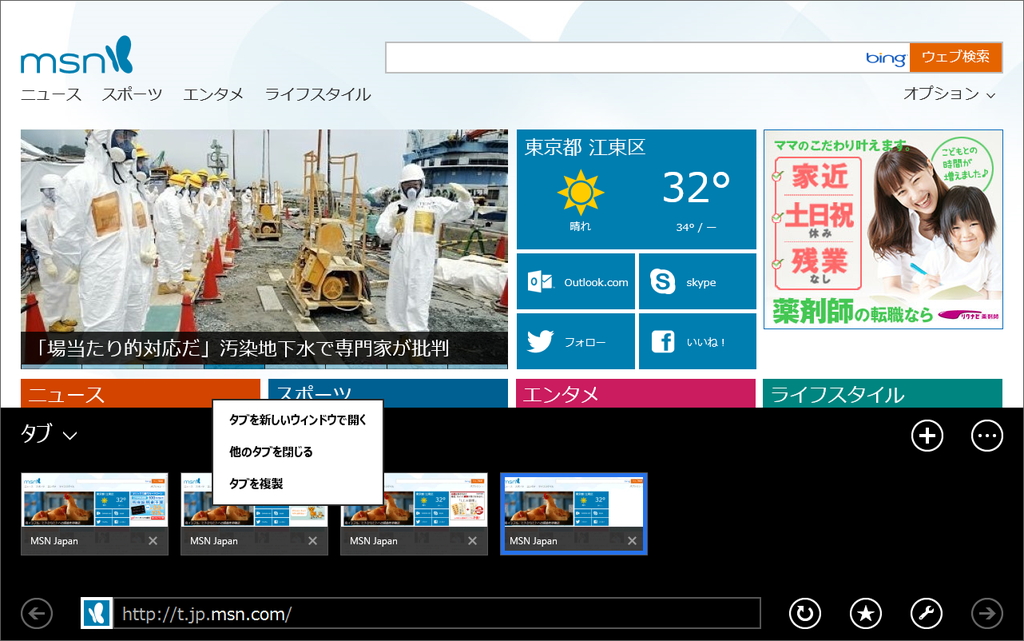Open a new tab with plus icon
The width and height of the screenshot is (1024, 641).
pyautogui.click(x=927, y=436)
